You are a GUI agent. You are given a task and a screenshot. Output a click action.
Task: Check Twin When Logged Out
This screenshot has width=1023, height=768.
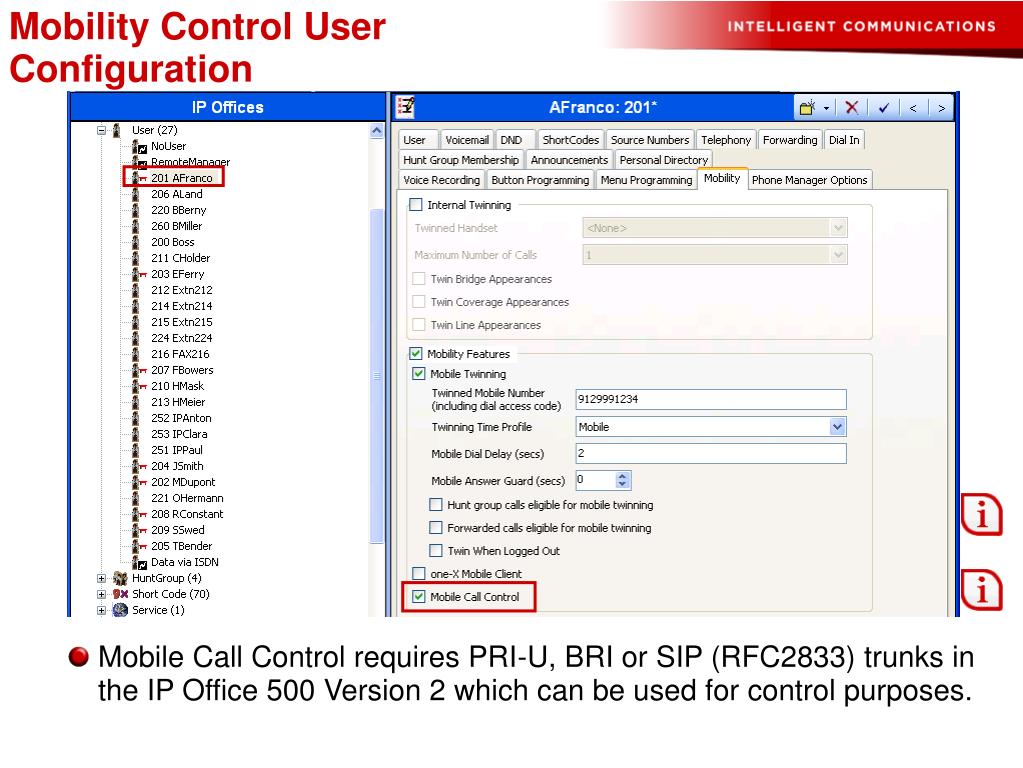pos(436,551)
